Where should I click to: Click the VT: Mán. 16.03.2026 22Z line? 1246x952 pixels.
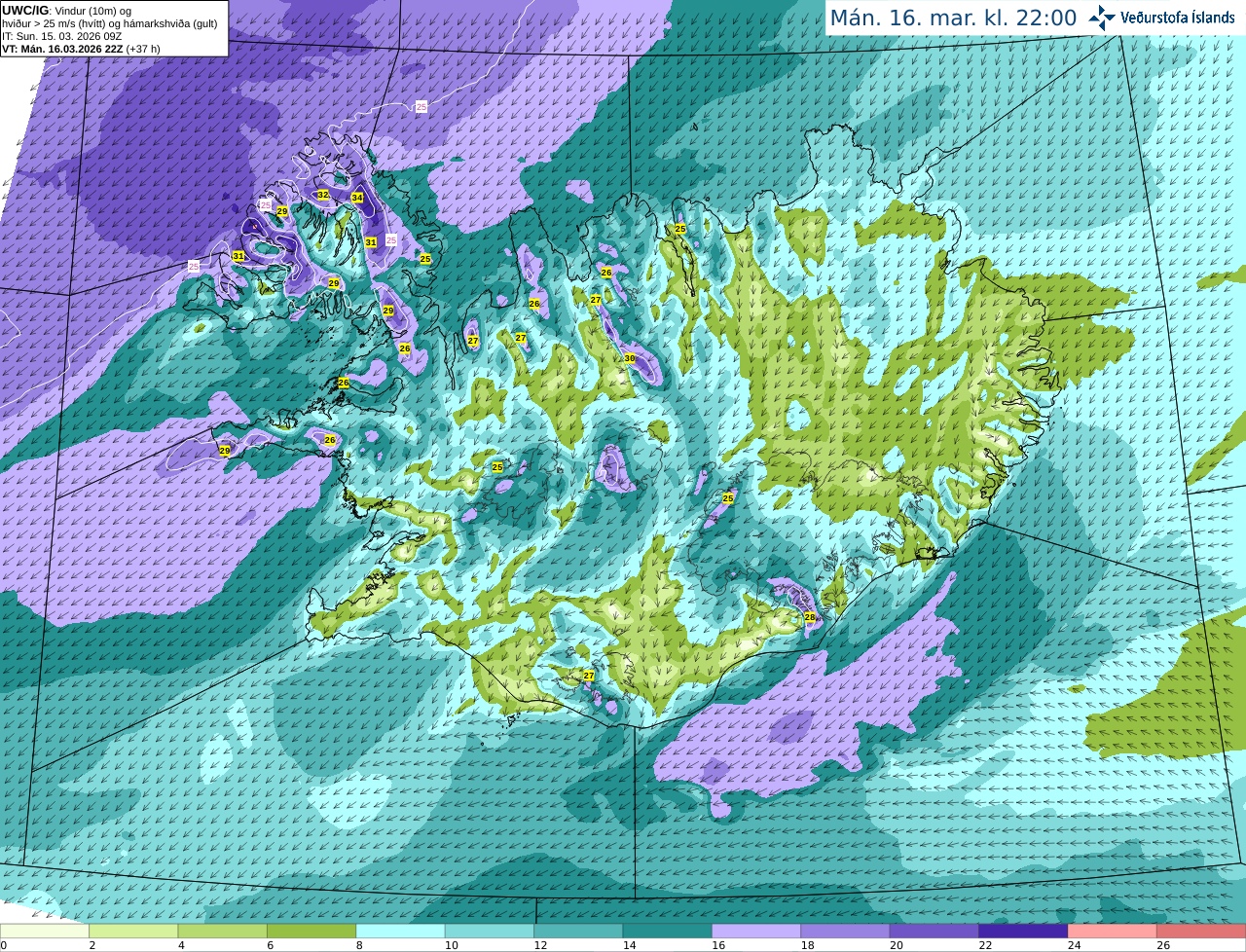coord(81,49)
